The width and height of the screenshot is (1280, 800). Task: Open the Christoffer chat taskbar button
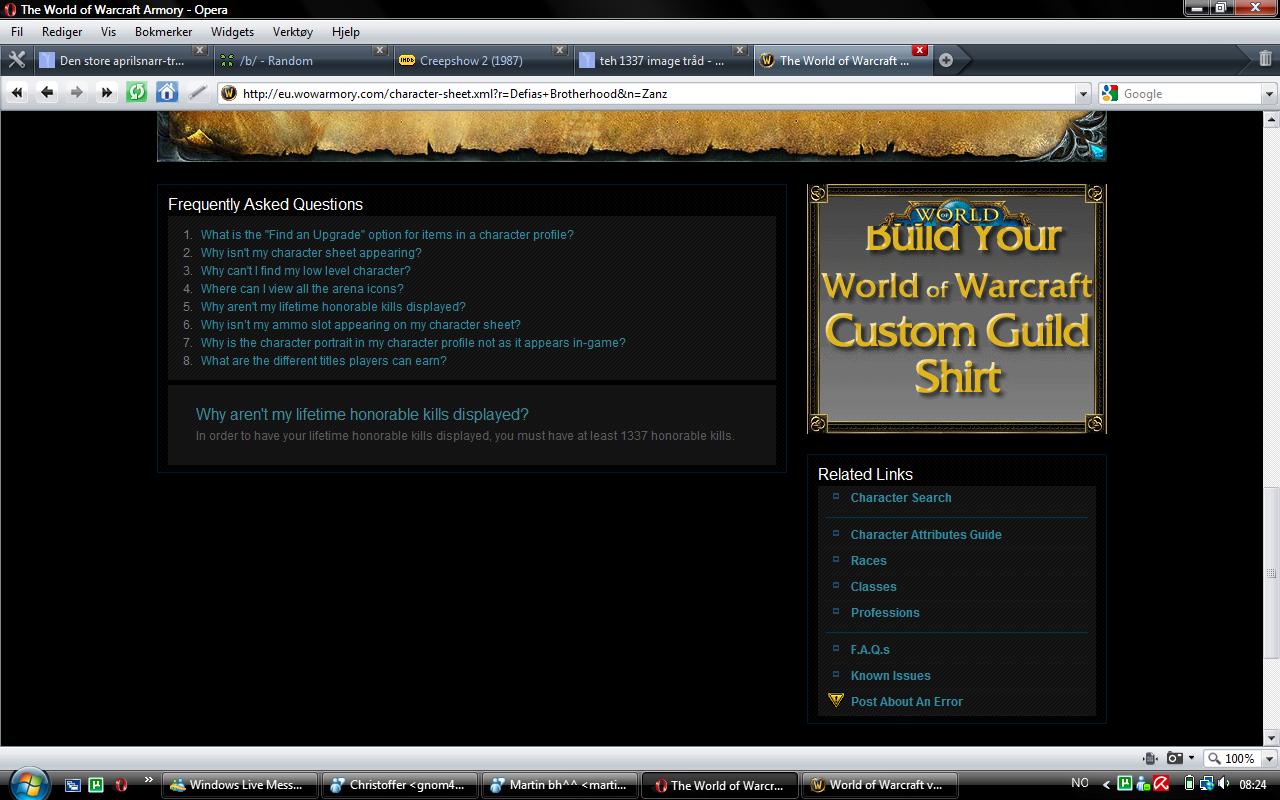point(400,785)
